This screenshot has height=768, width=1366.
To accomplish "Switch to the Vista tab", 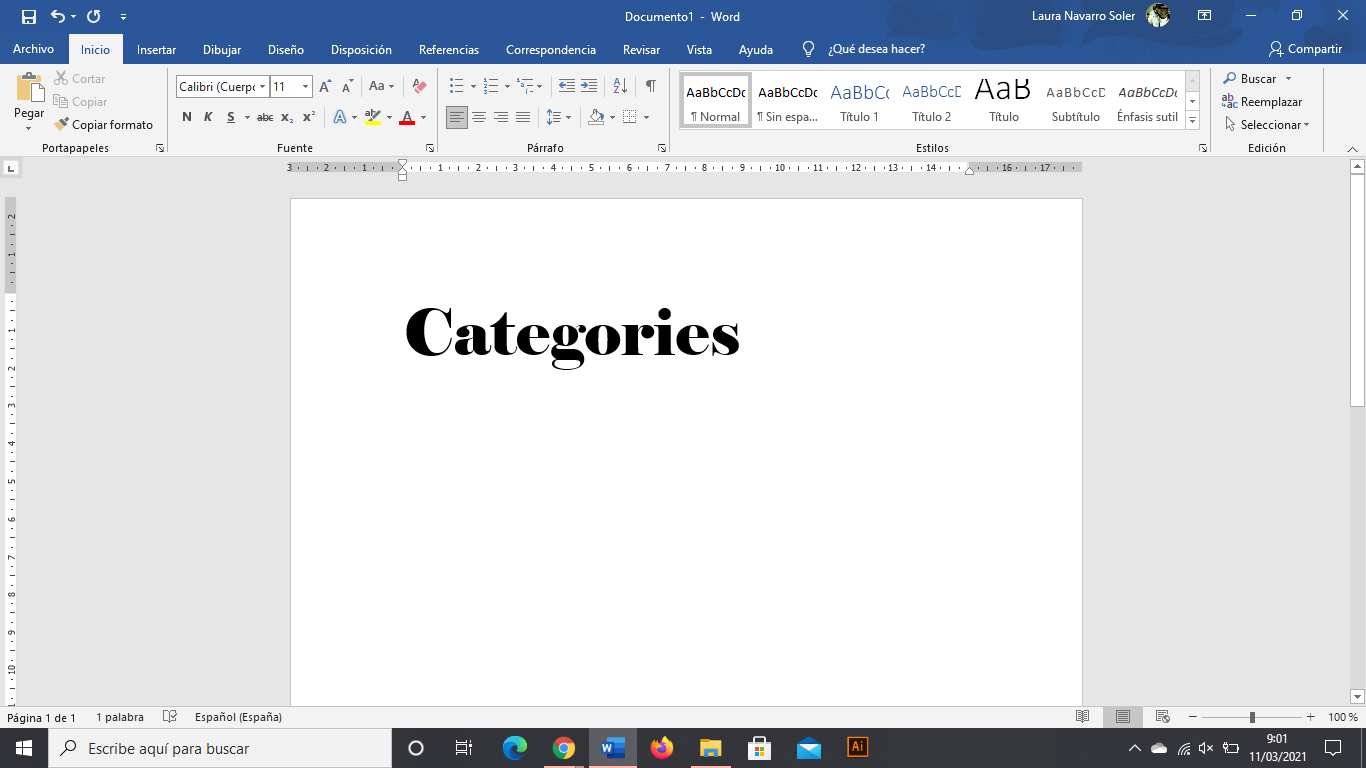I will [699, 49].
